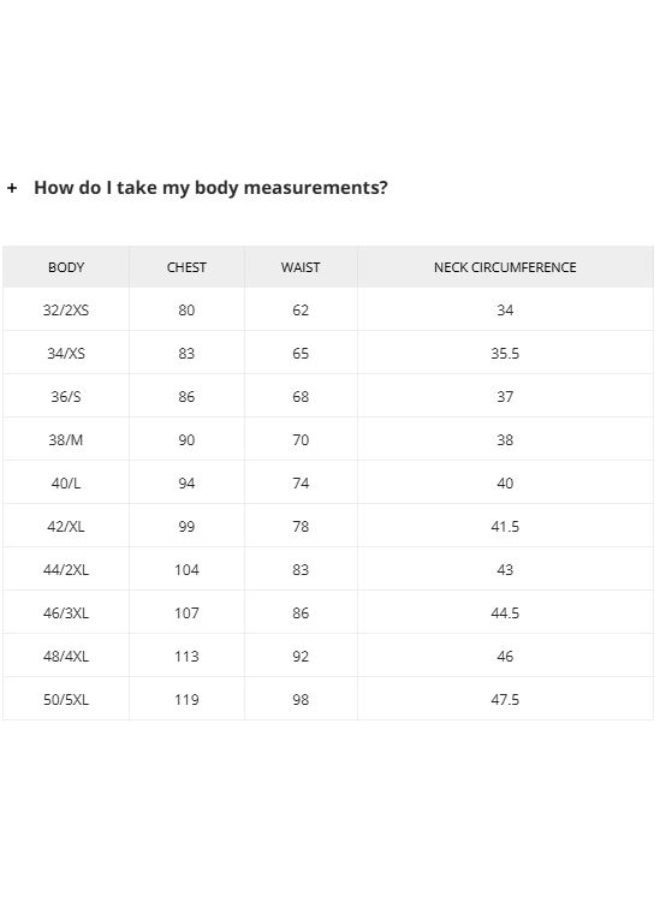
Task: Select neck circumference value 35.5
Action: pyautogui.click(x=505, y=353)
